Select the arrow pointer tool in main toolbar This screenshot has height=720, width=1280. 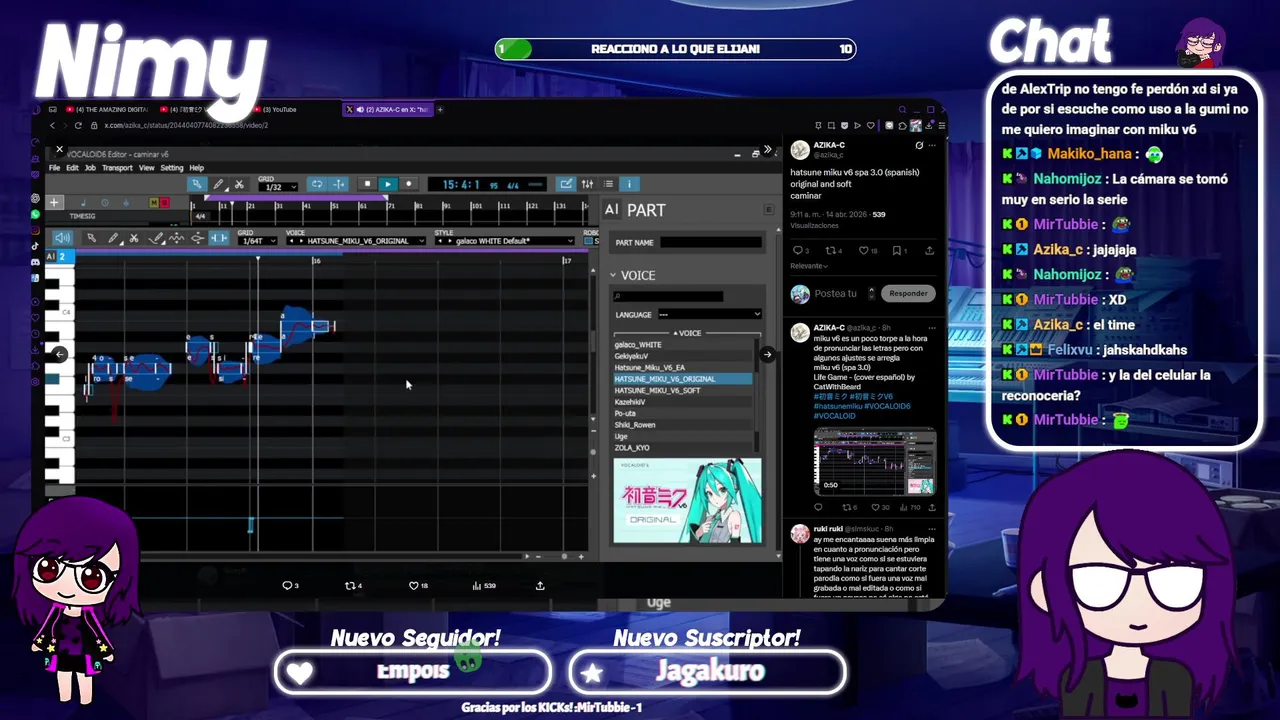click(197, 184)
